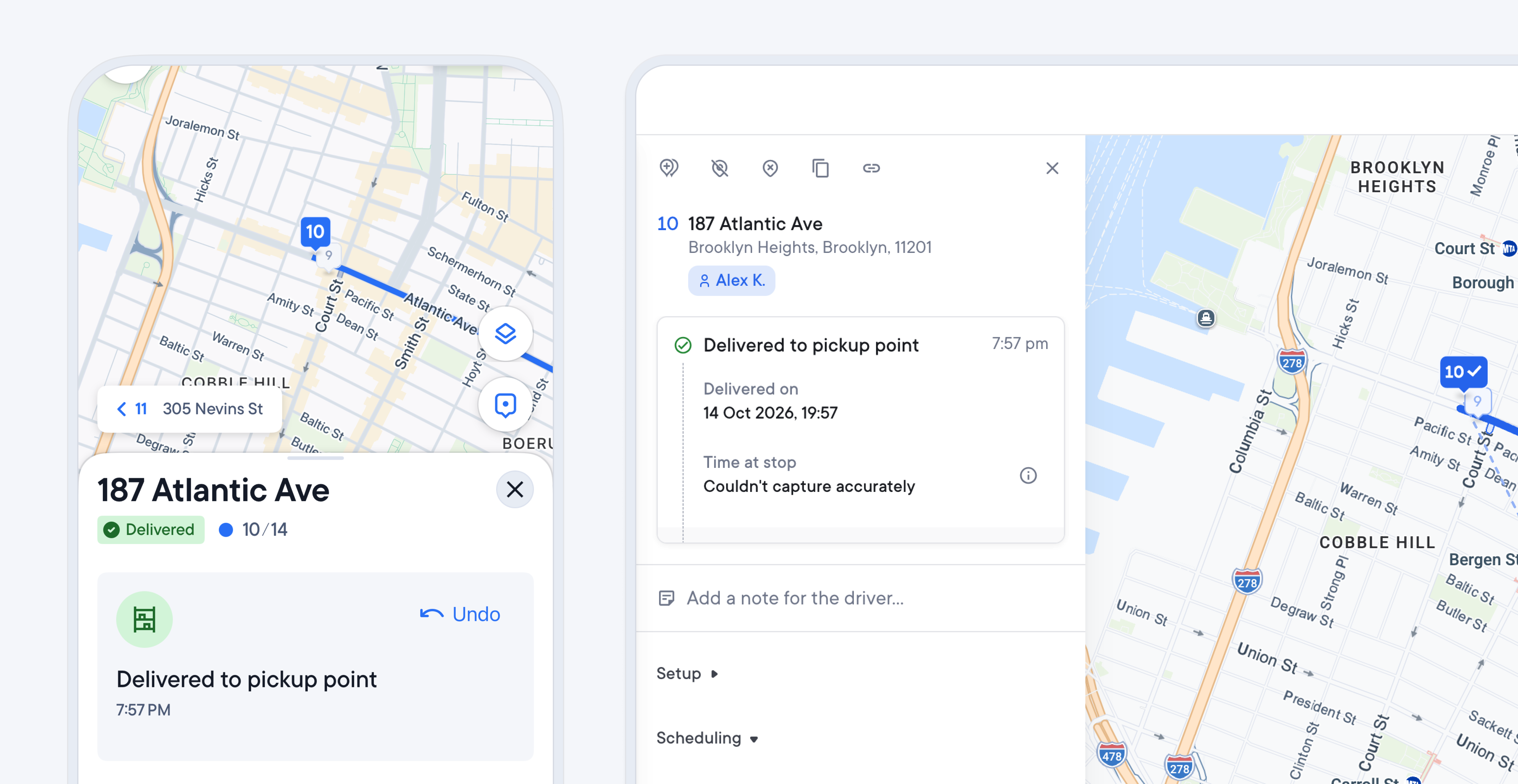Click the '7:57 pm' timestamp in status card
This screenshot has width=1518, height=784.
(1020, 343)
